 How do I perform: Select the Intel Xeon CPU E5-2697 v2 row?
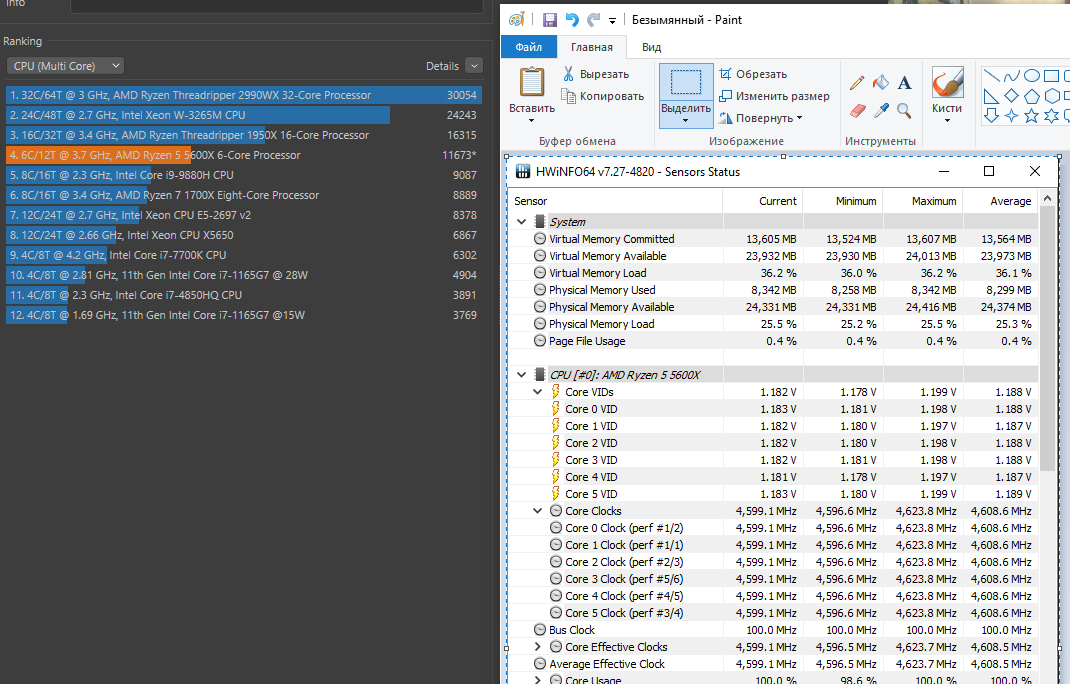(244, 215)
